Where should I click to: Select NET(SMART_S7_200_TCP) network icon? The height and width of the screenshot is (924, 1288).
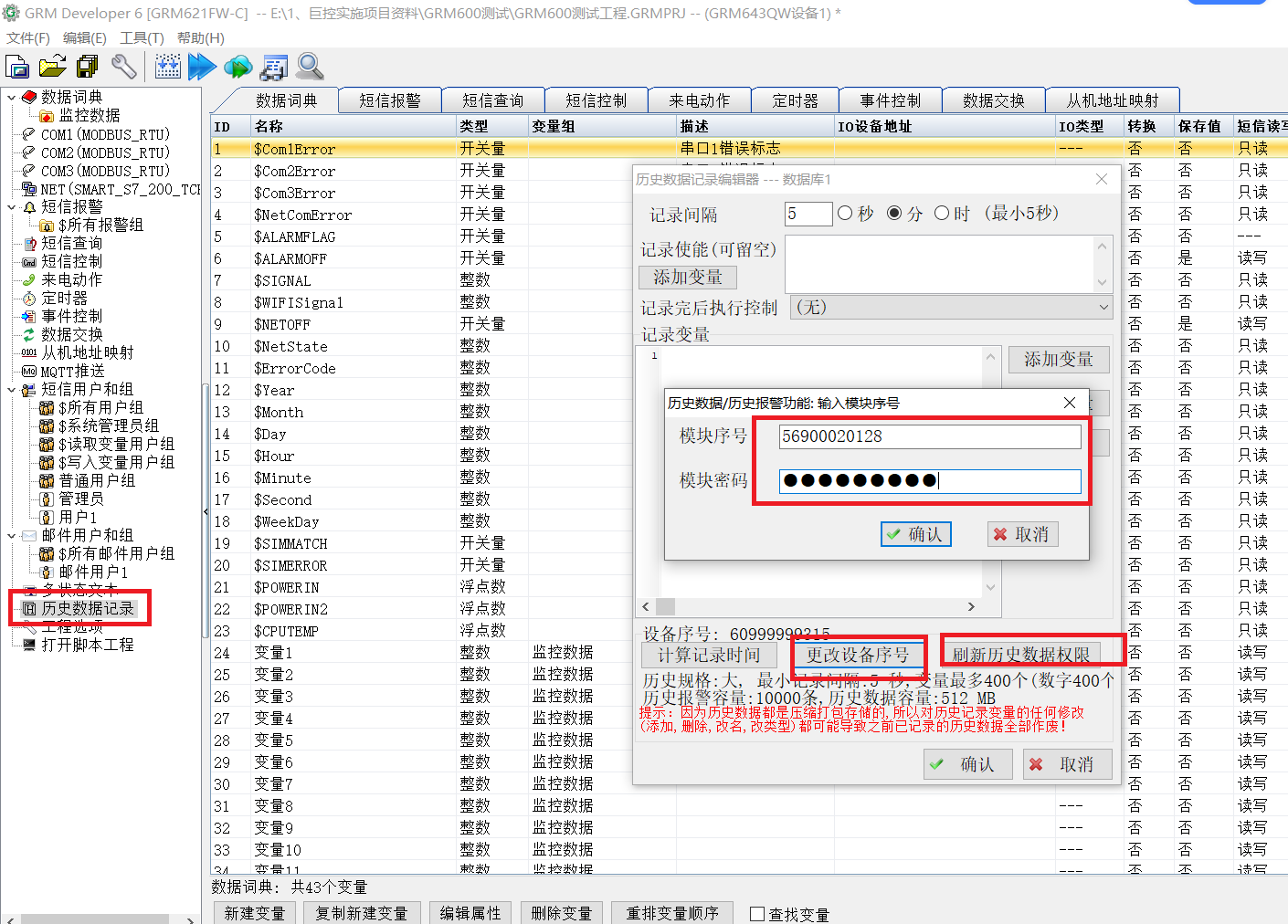click(29, 189)
